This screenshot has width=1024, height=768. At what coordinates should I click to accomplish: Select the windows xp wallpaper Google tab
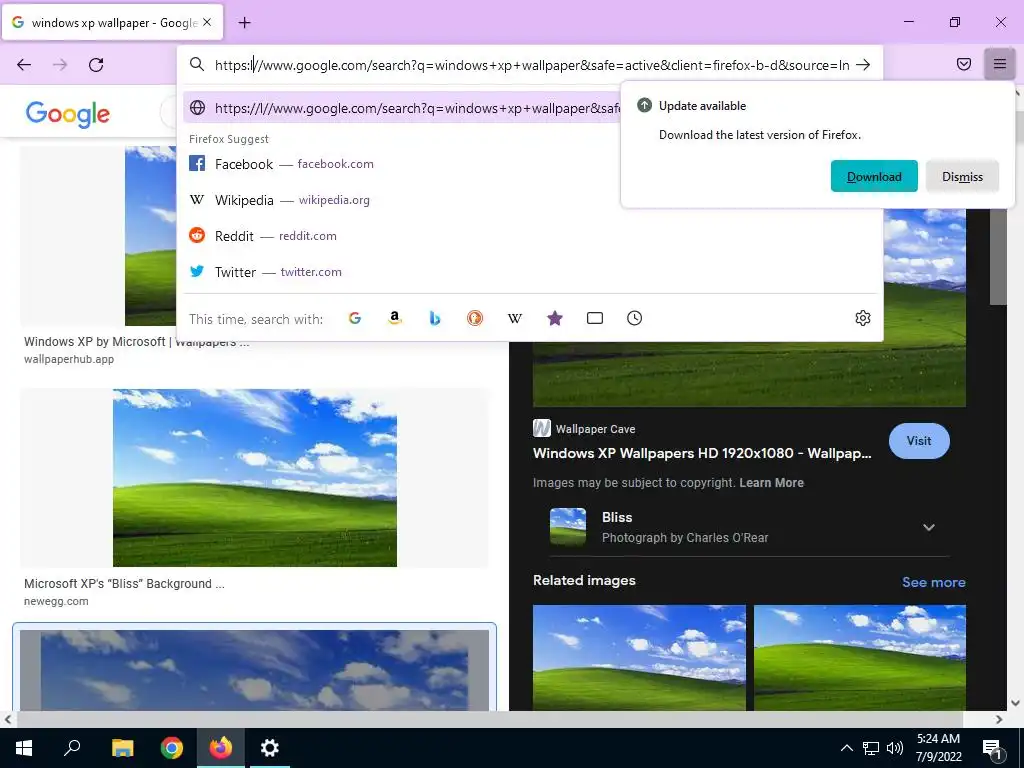(112, 23)
